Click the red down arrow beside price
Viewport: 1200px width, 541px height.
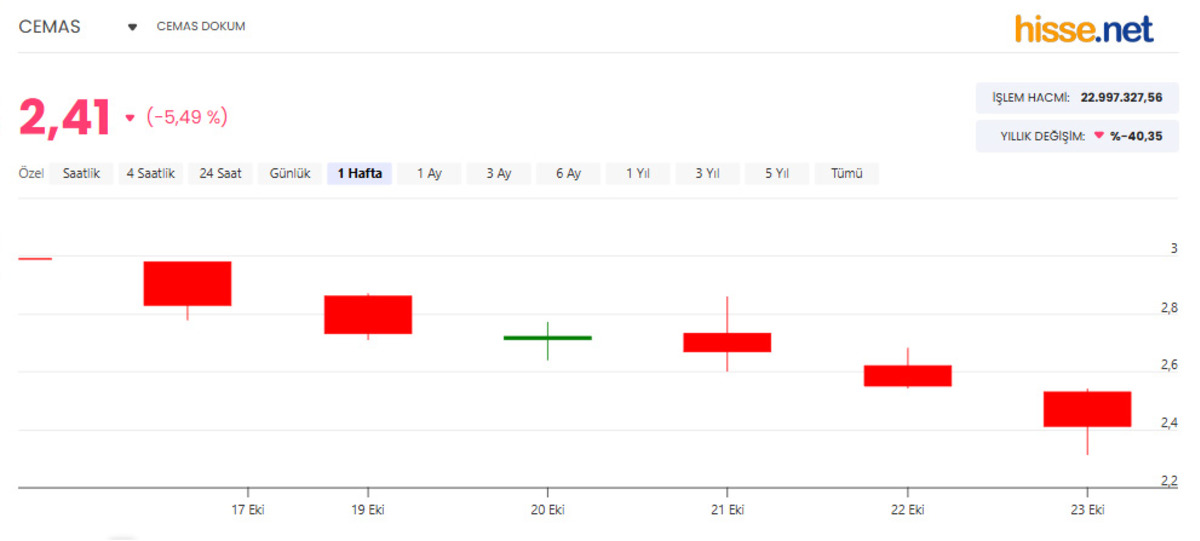point(129,118)
